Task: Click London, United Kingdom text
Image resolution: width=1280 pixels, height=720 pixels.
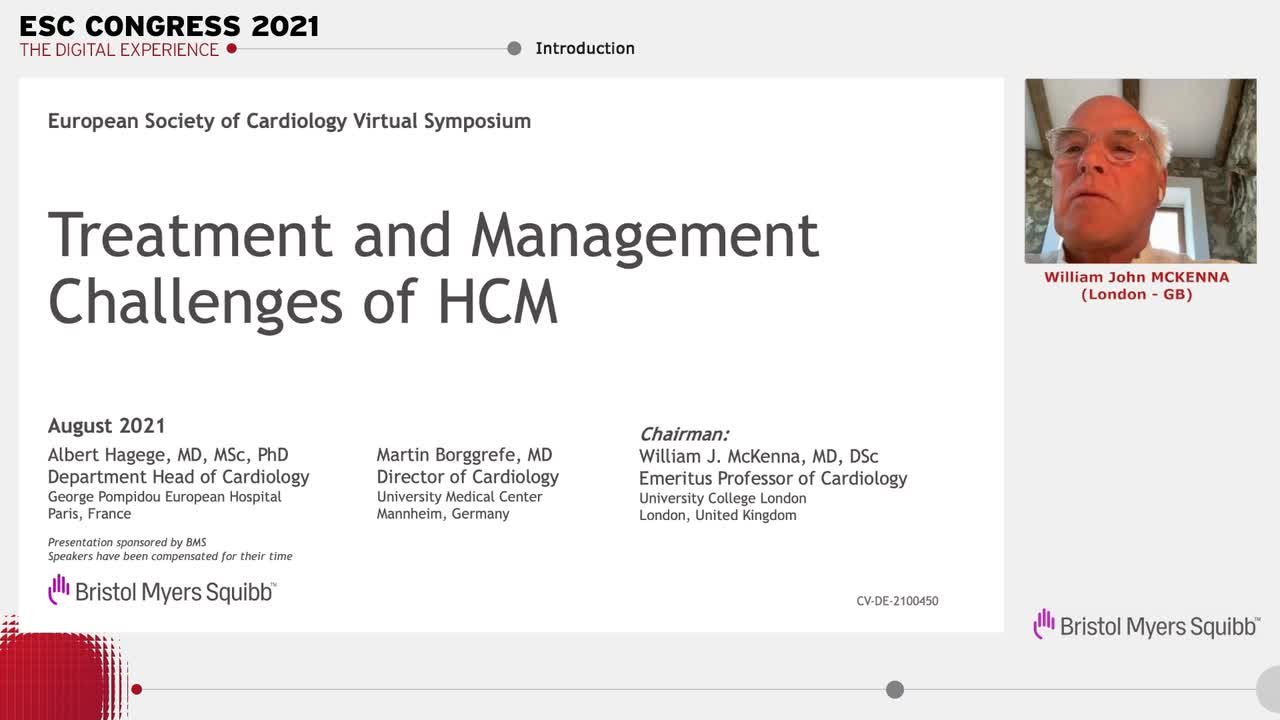Action: 718,516
